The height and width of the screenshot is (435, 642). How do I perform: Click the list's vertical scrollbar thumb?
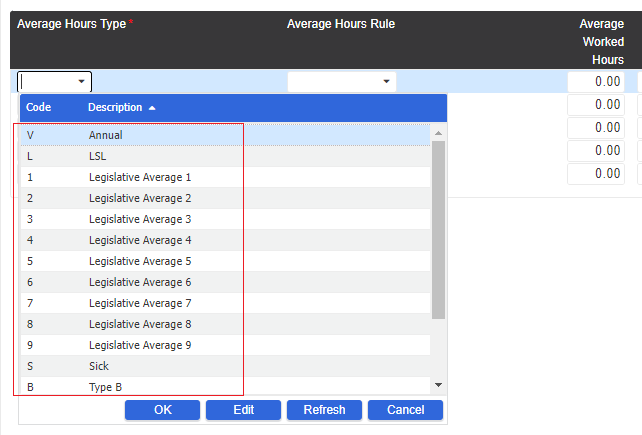[439, 230]
